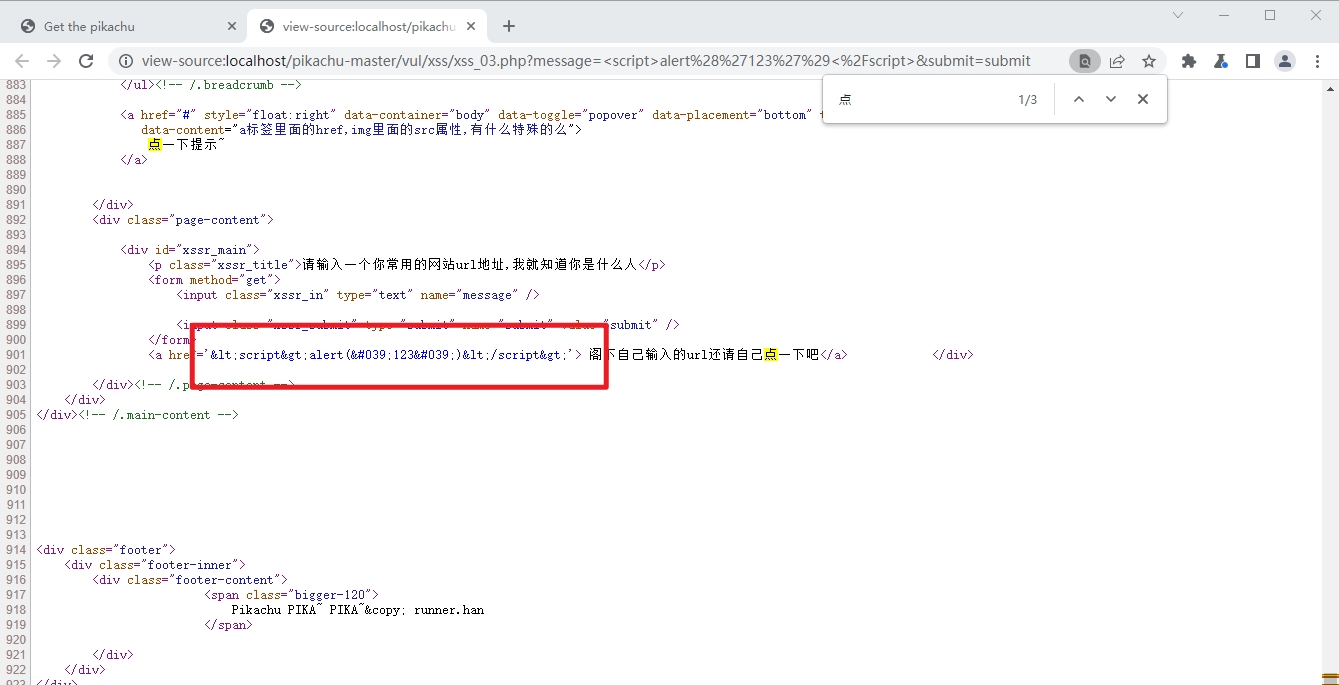
Task: Expand the tab search chevron
Action: (1178, 15)
